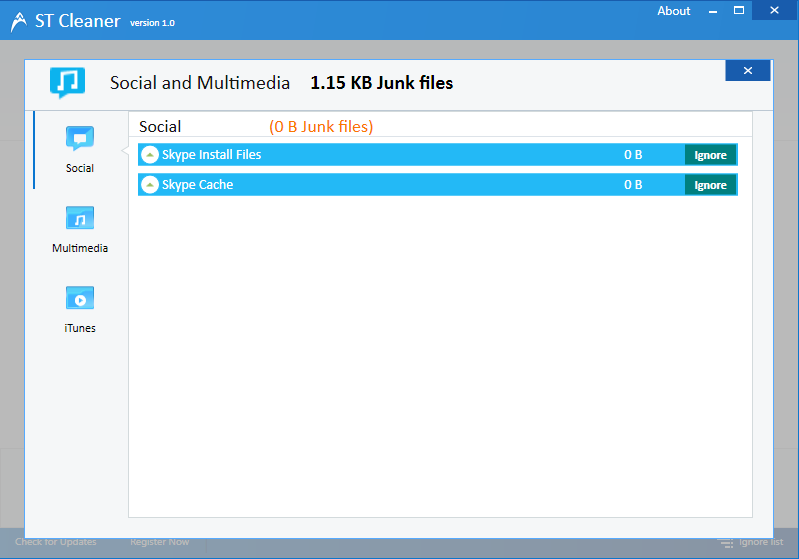
Task: Ignore the Skype Install Files item
Action: (710, 155)
